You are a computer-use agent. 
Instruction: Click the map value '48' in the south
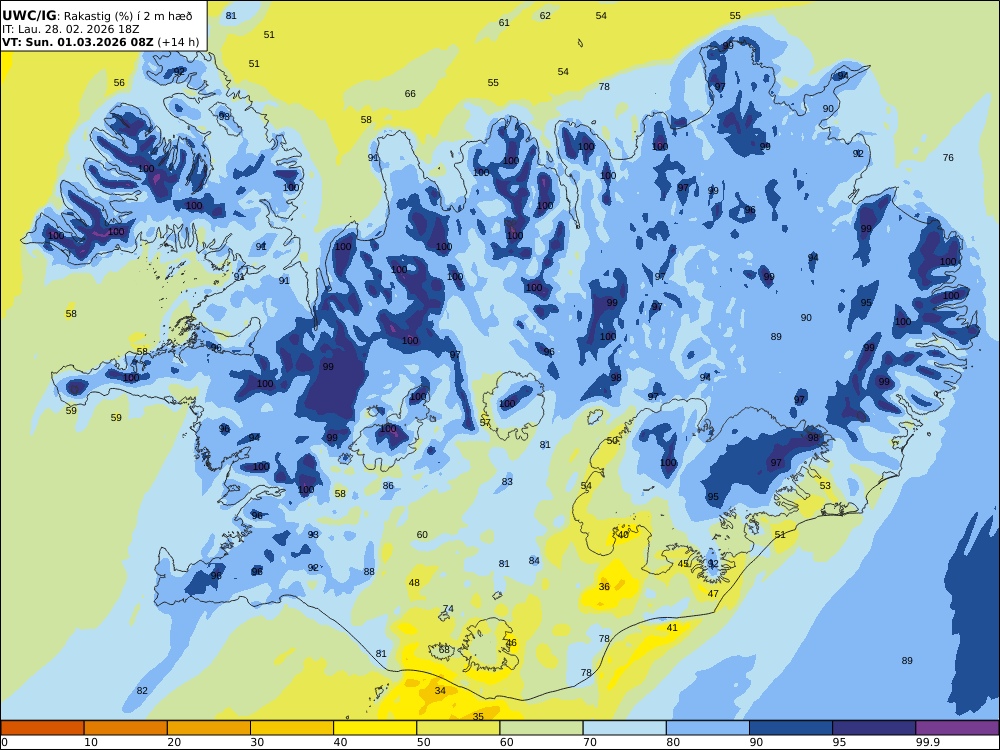(x=414, y=583)
